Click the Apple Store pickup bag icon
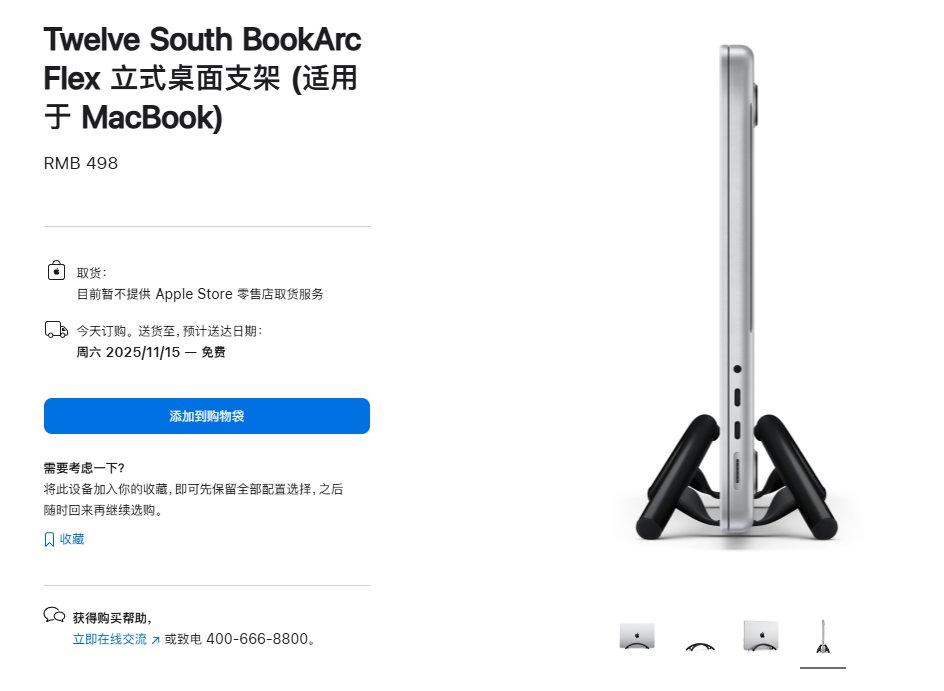Image resolution: width=944 pixels, height=691 pixels. click(x=56, y=271)
